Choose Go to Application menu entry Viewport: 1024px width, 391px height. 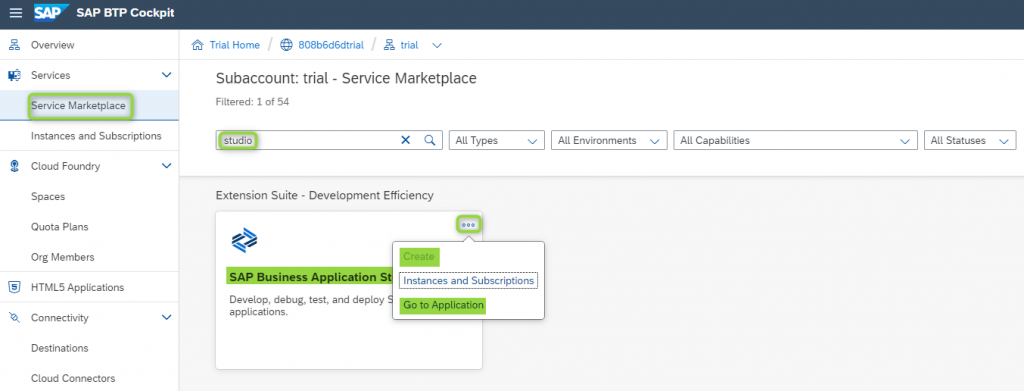(443, 305)
